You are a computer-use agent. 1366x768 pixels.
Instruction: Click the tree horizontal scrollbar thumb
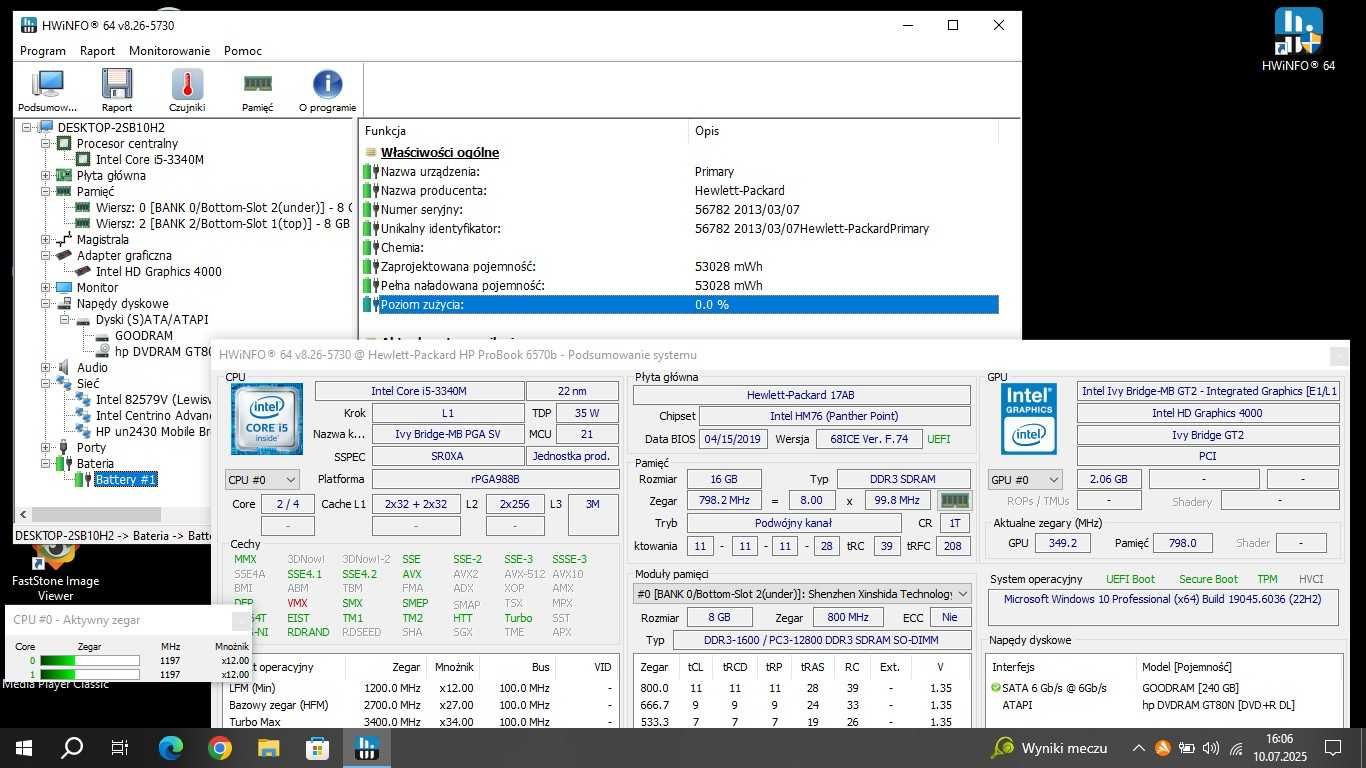[x=96, y=514]
